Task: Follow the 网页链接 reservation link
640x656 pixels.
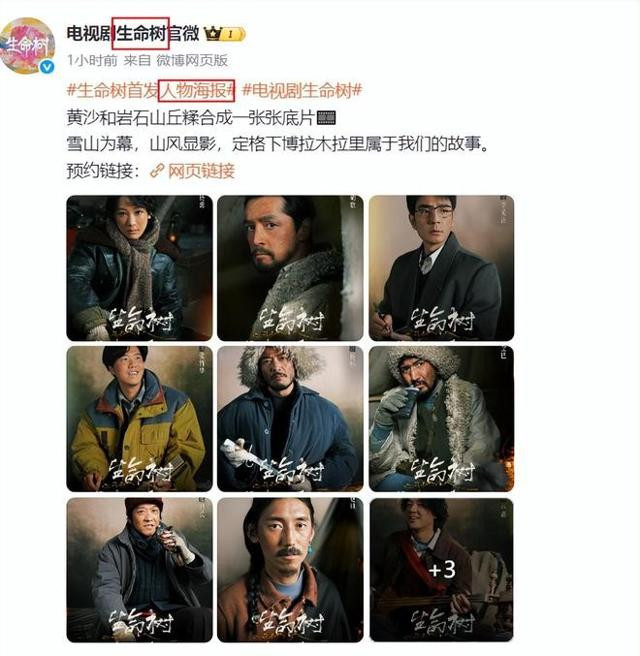Action: tap(201, 171)
